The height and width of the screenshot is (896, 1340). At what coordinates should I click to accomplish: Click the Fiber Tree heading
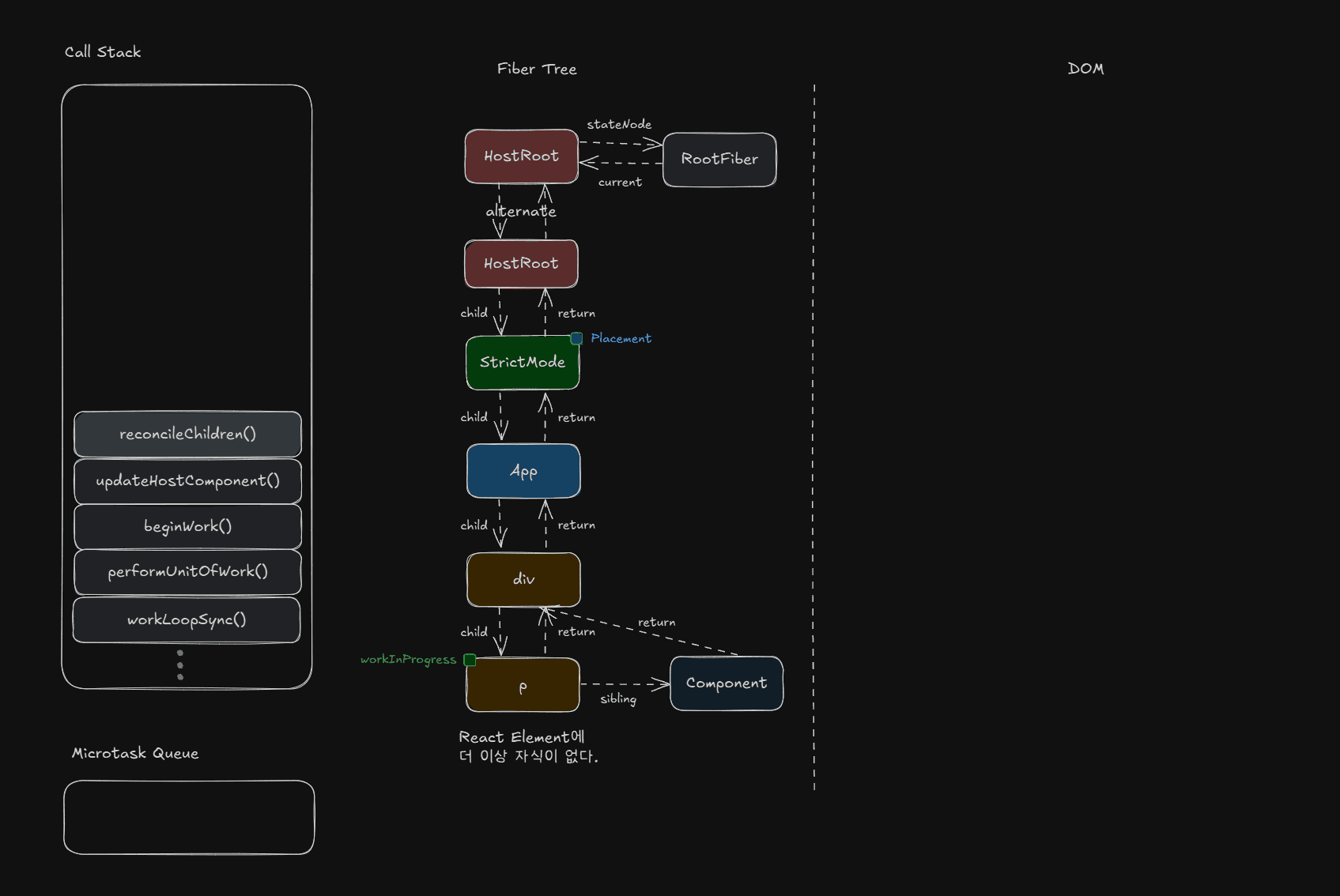[537, 69]
